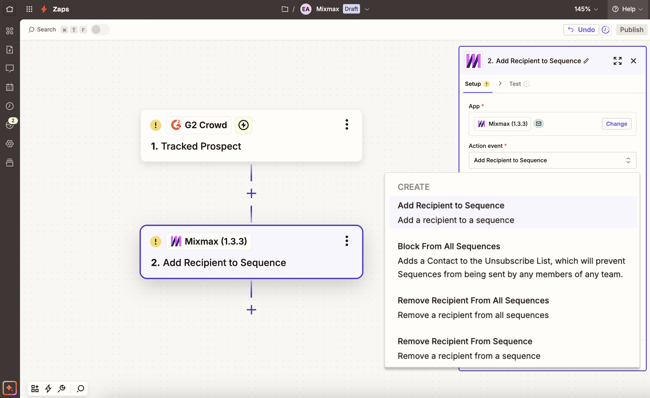Image resolution: width=650 pixels, height=398 pixels.
Task: Click warning icon on Tracked Prospect step
Action: [x=155, y=125]
